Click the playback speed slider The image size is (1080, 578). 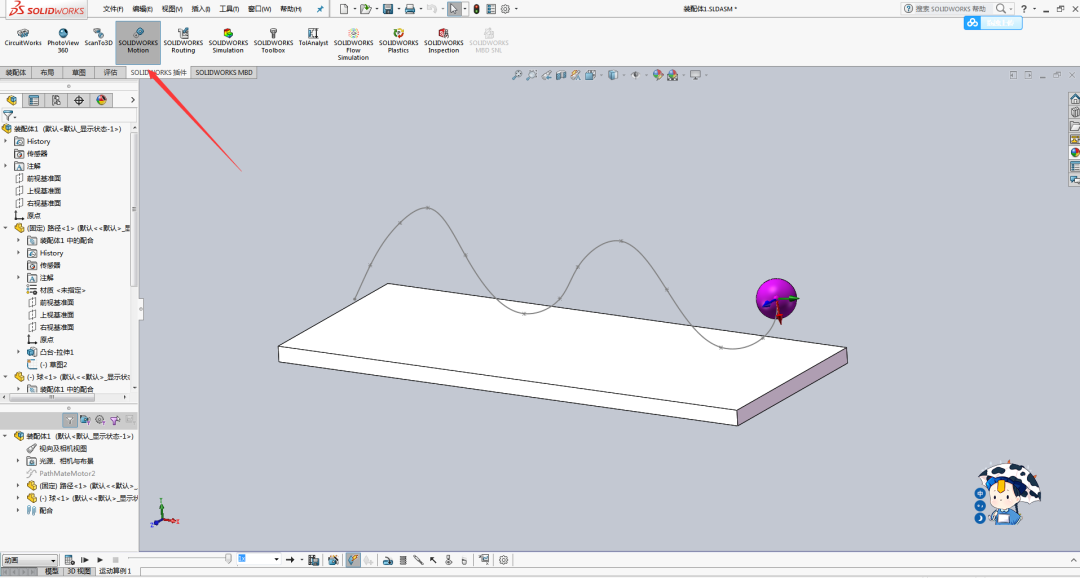230,559
